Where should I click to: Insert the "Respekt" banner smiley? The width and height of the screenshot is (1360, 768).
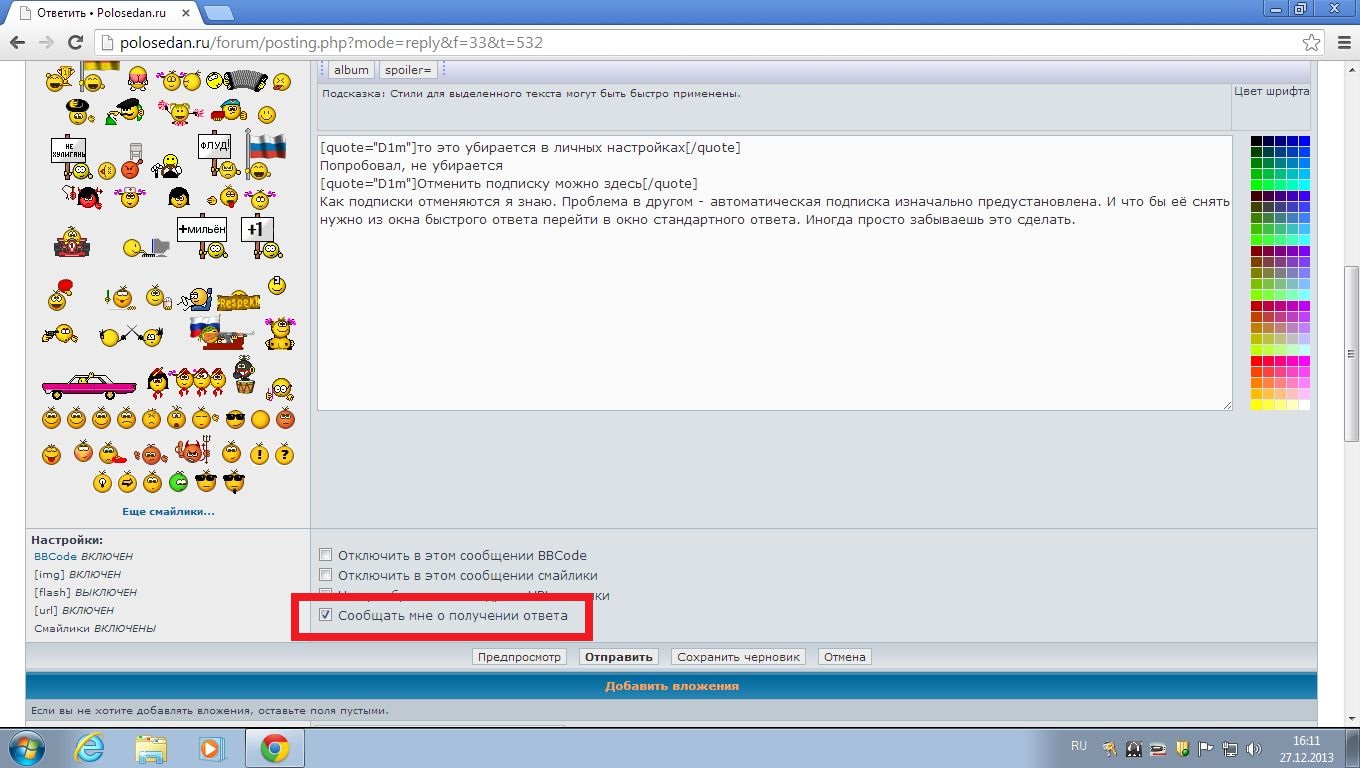(237, 300)
